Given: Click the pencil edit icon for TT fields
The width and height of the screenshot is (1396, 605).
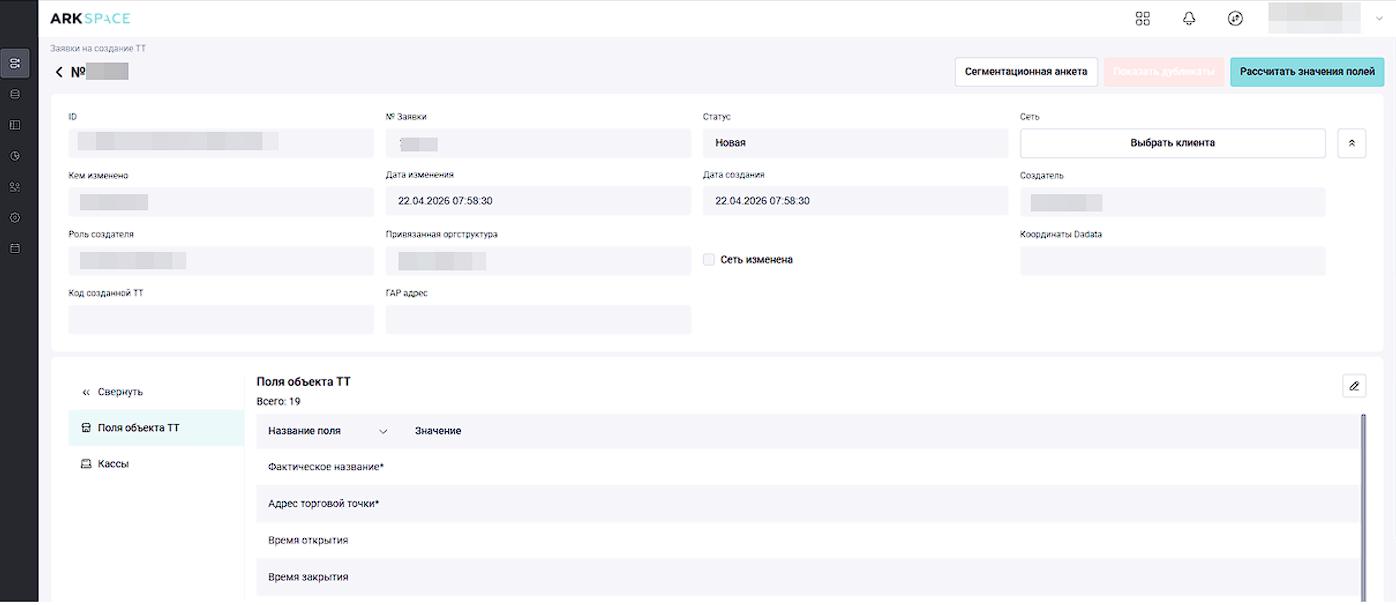Looking at the screenshot, I should (1354, 386).
